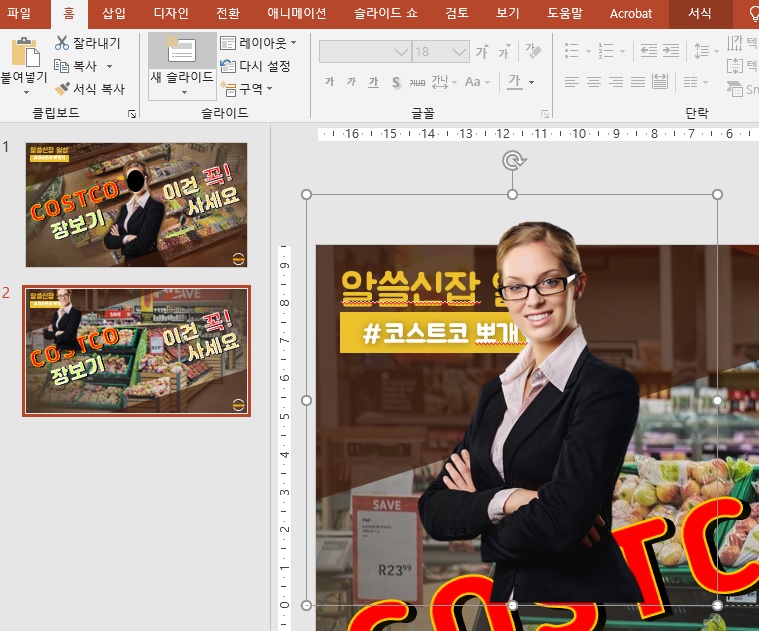Click the 알쓸신잡 title text
Image resolution: width=759 pixels, height=631 pixels.
(x=410, y=287)
